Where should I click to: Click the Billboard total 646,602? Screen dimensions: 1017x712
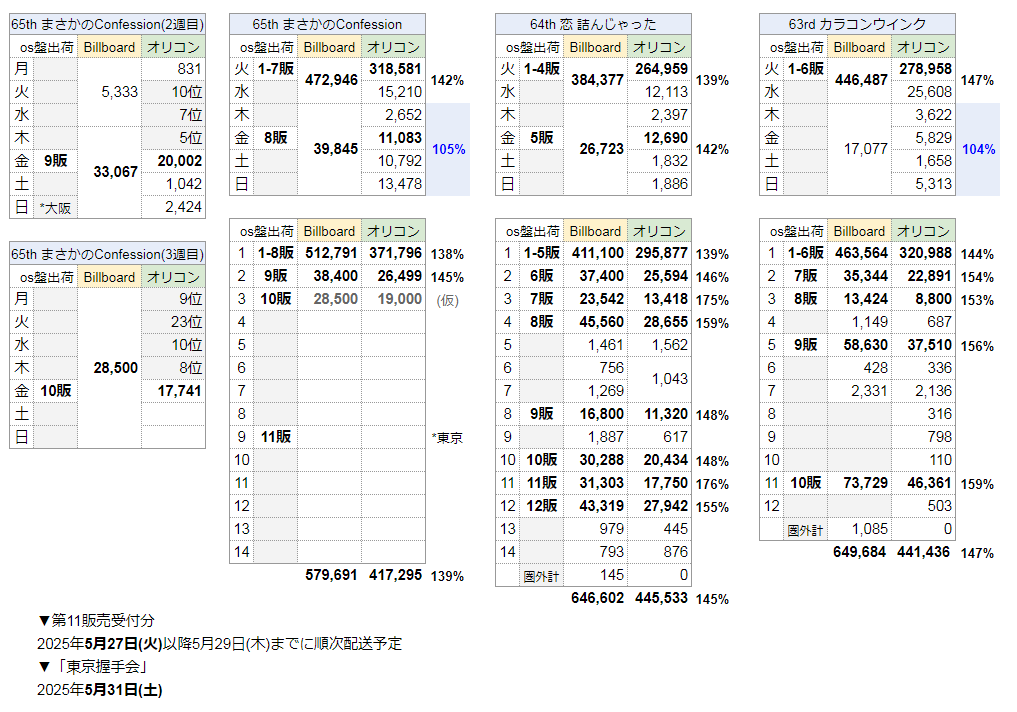[597, 598]
